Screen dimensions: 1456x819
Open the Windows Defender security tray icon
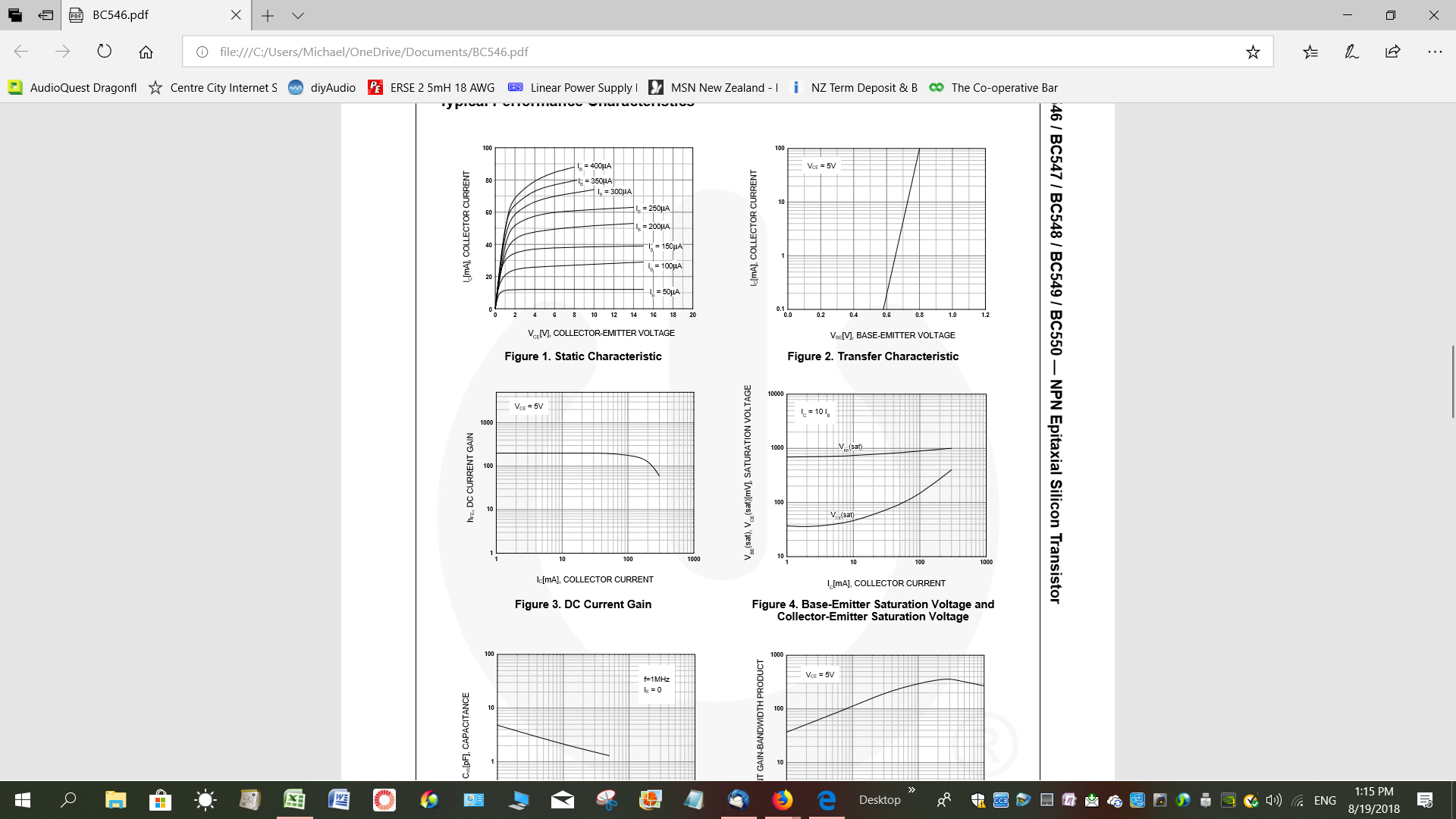(x=978, y=800)
